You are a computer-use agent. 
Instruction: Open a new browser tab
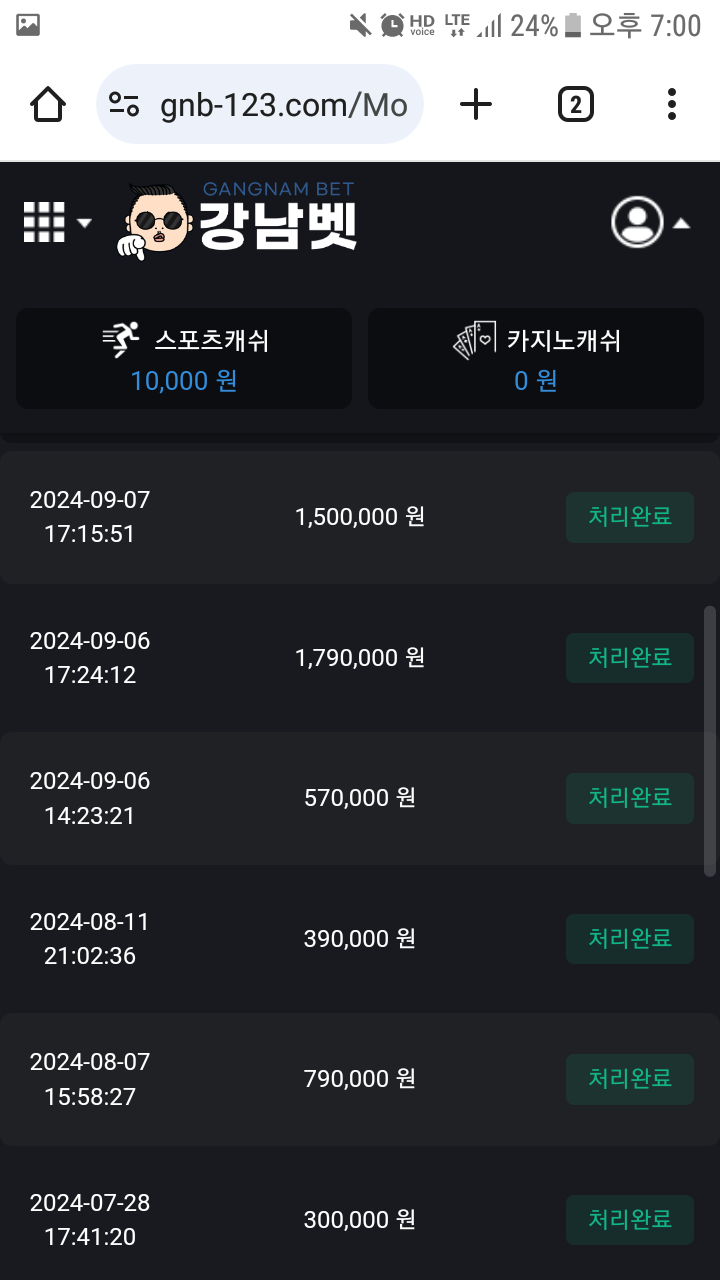pos(476,104)
